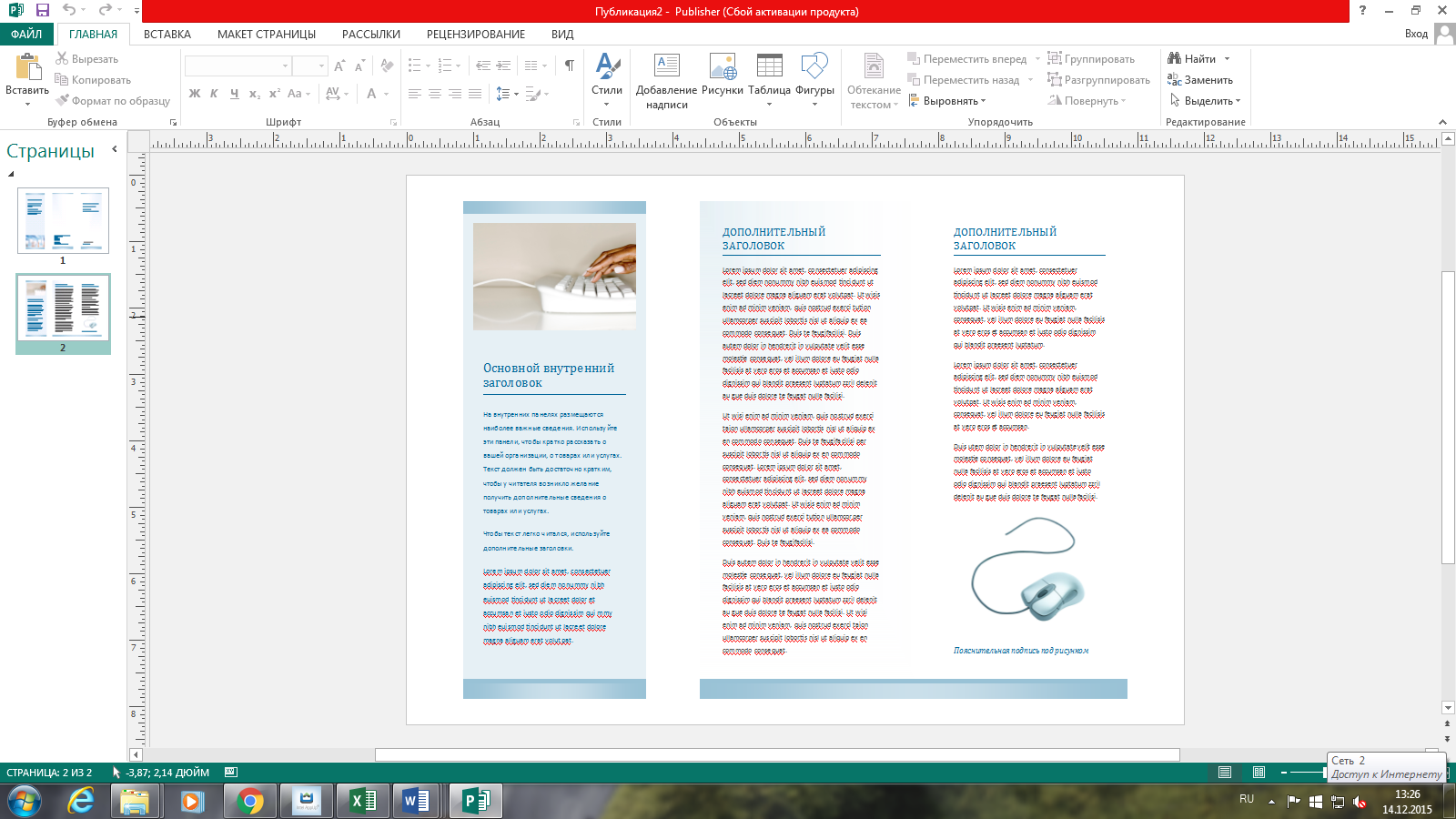Open the font dialog launcher in Шрифт
The image size is (1456, 819).
click(x=394, y=122)
